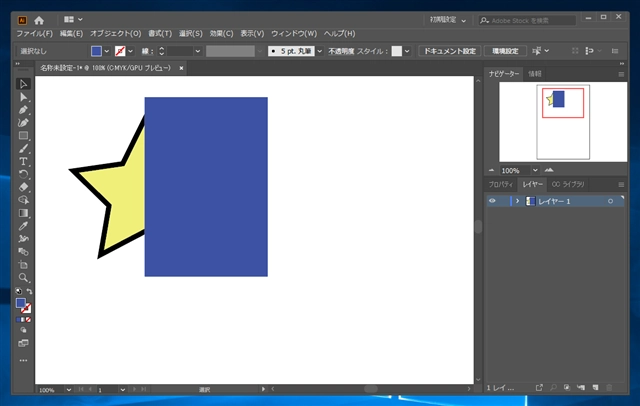Open stroke color dropdown in control bar
The width and height of the screenshot is (640, 406).
(130, 51)
